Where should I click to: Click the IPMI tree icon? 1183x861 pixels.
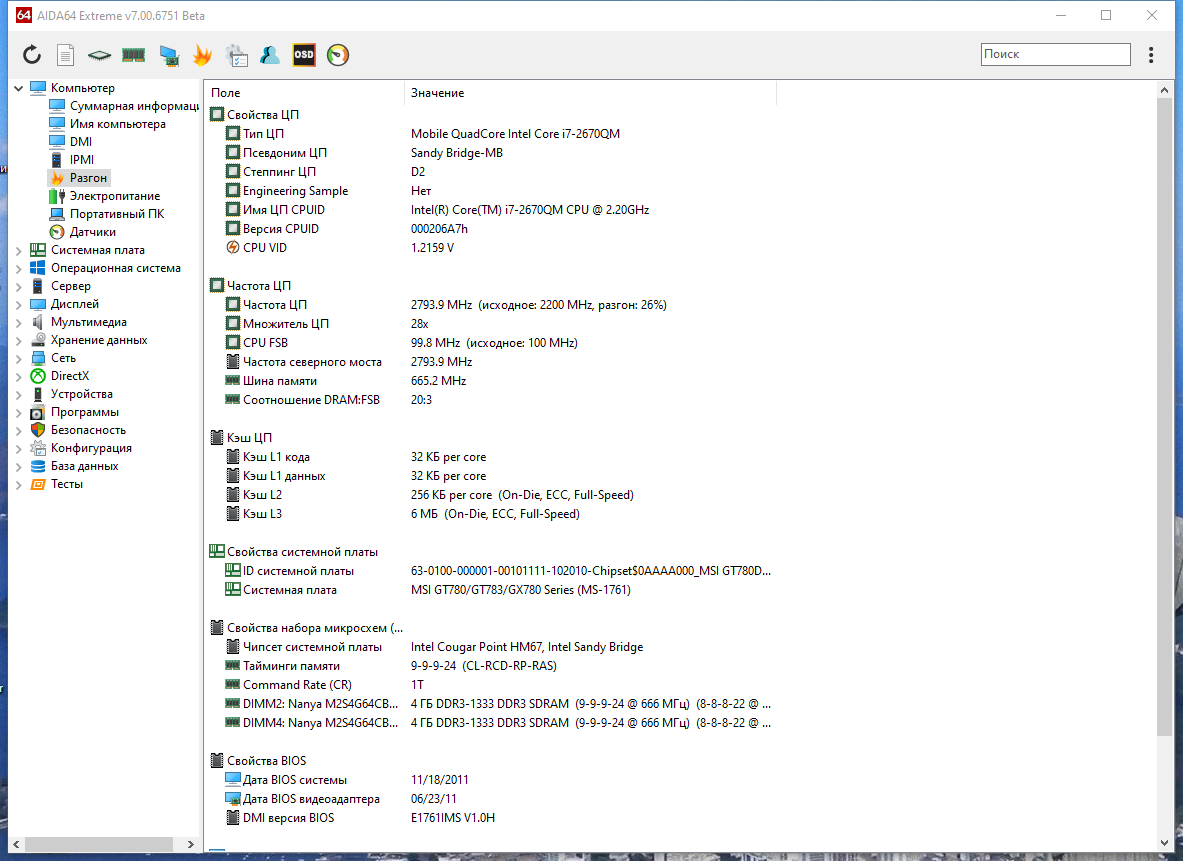point(57,160)
